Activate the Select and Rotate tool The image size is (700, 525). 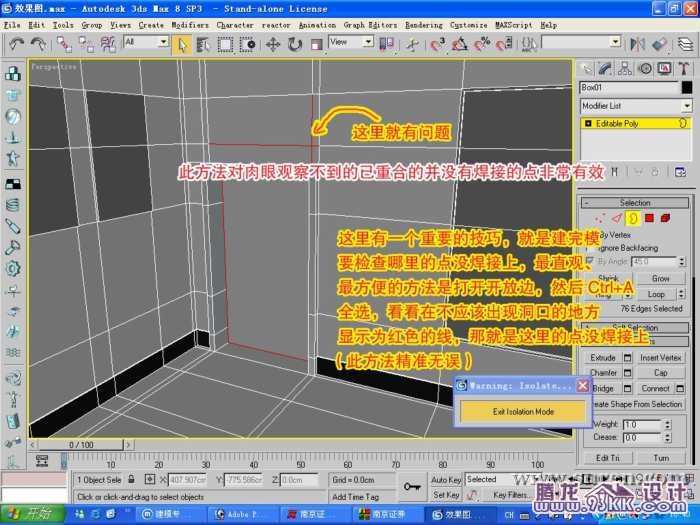[295, 45]
